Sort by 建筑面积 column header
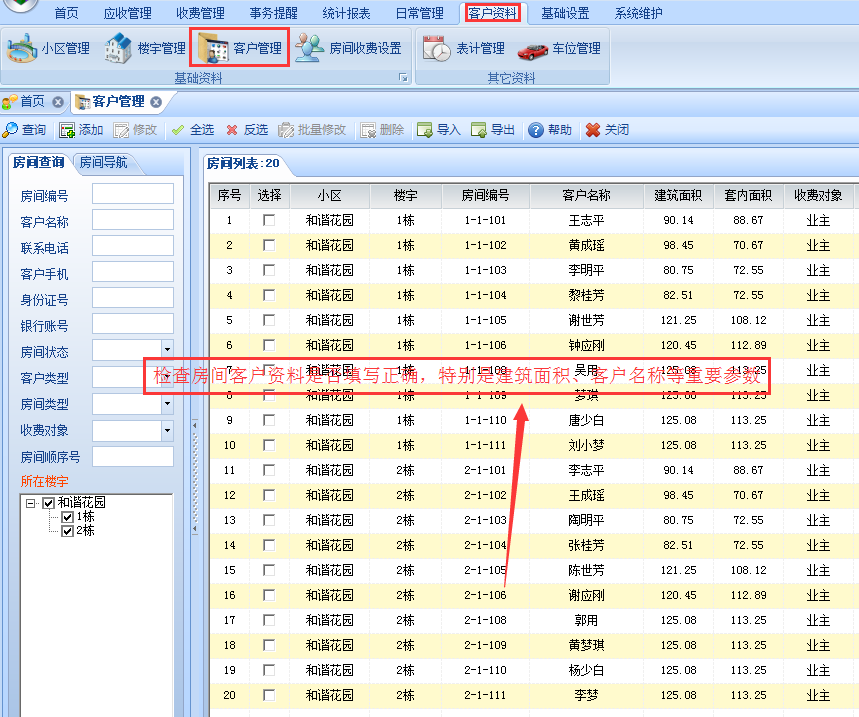Screen dimensions: 859x717 678,196
